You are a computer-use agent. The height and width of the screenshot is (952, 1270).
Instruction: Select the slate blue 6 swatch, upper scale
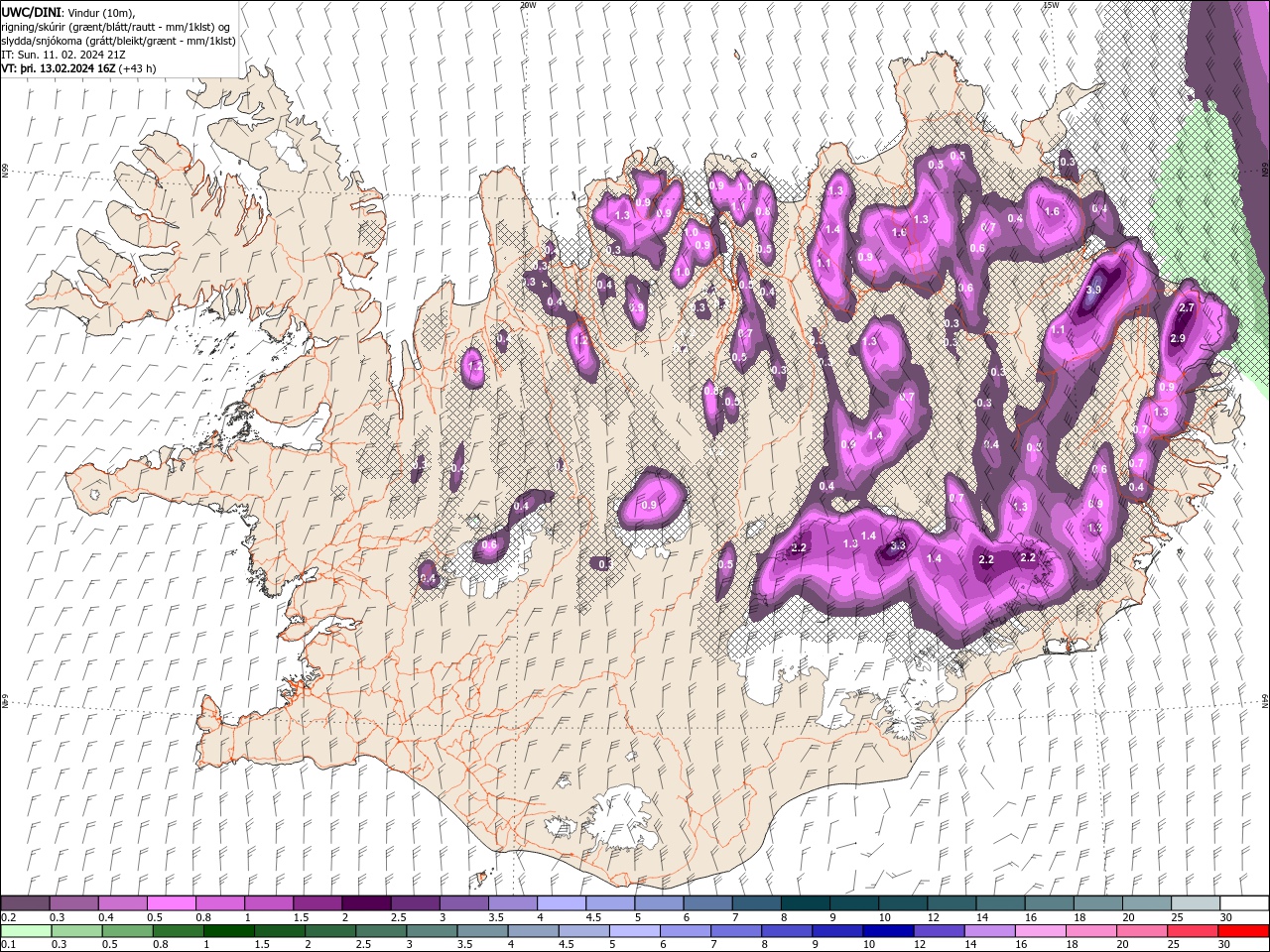pos(707,903)
